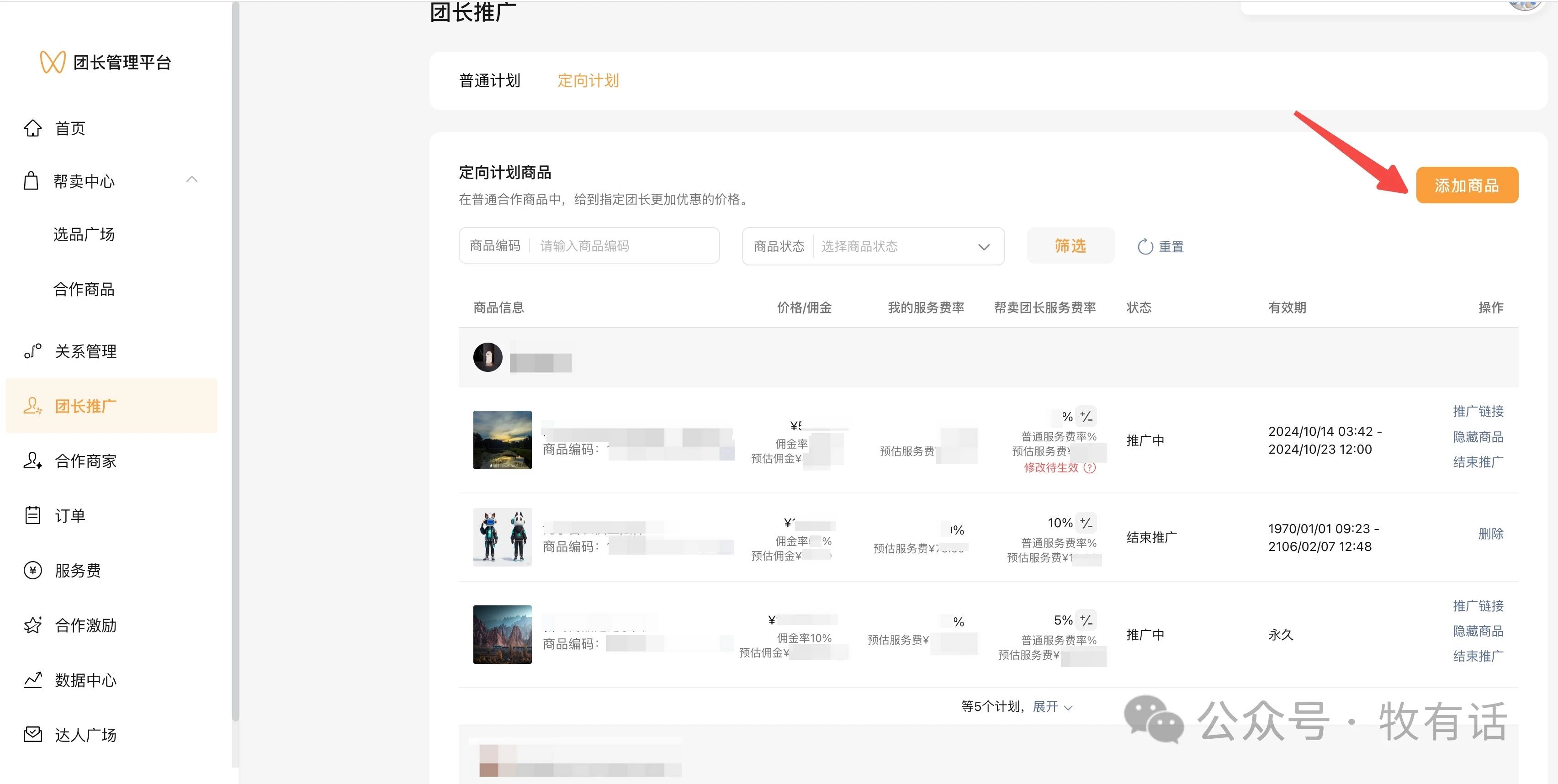Viewport: 1558px width, 784px height.
Task: Click the 有效期 column header
Action: point(1287,307)
